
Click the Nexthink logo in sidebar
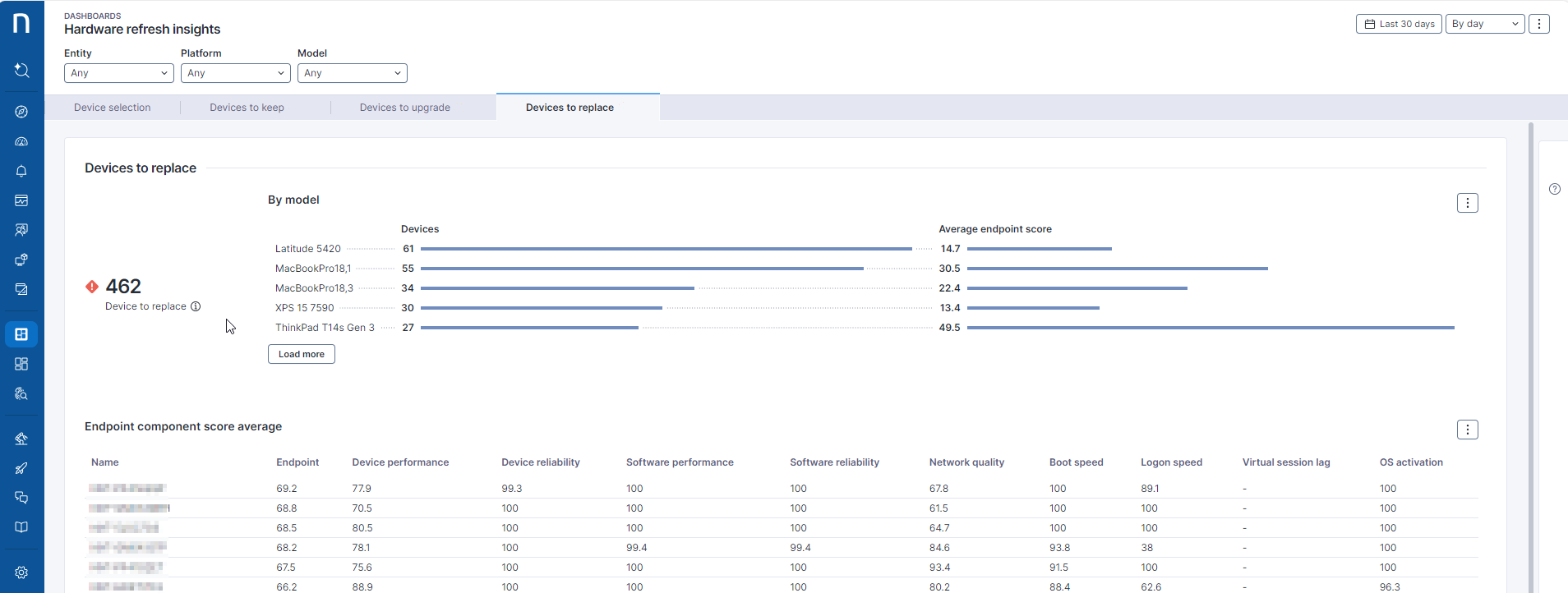click(21, 23)
